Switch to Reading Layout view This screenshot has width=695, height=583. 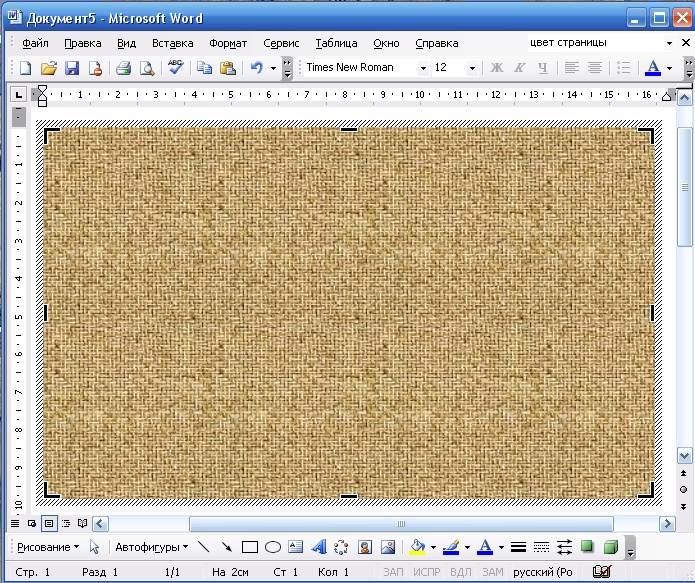(83, 524)
